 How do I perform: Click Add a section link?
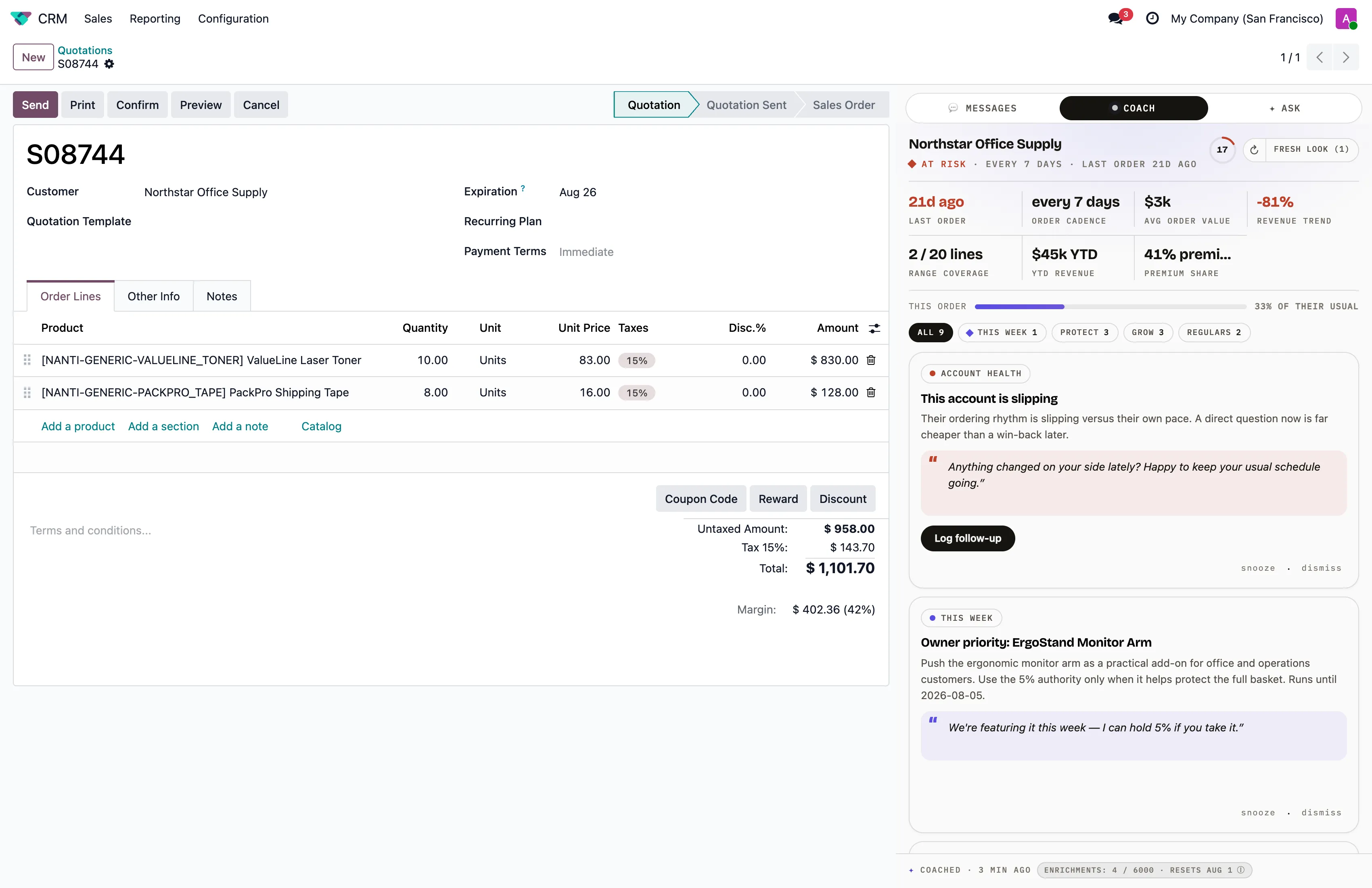(163, 426)
